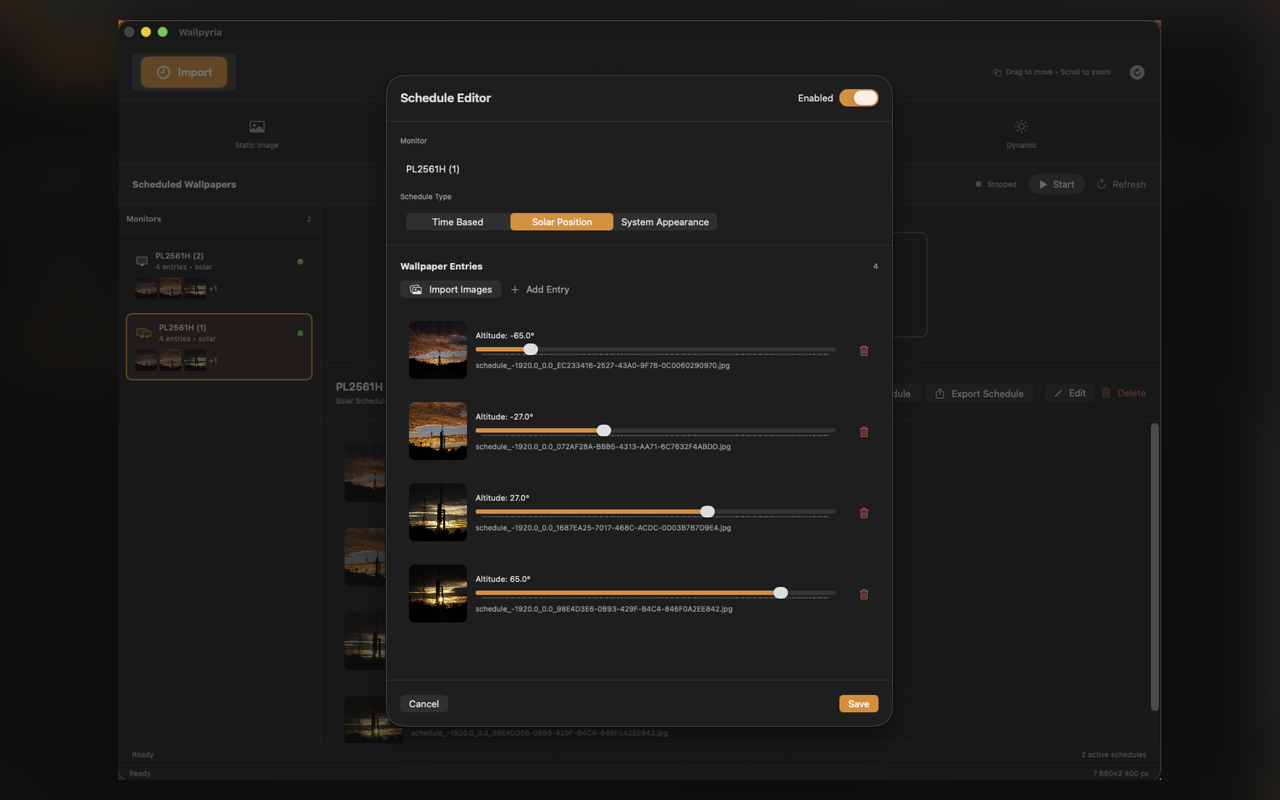Image resolution: width=1280 pixels, height=800 pixels.
Task: Select monitor PL2561H (2) in sidebar
Action: click(219, 274)
